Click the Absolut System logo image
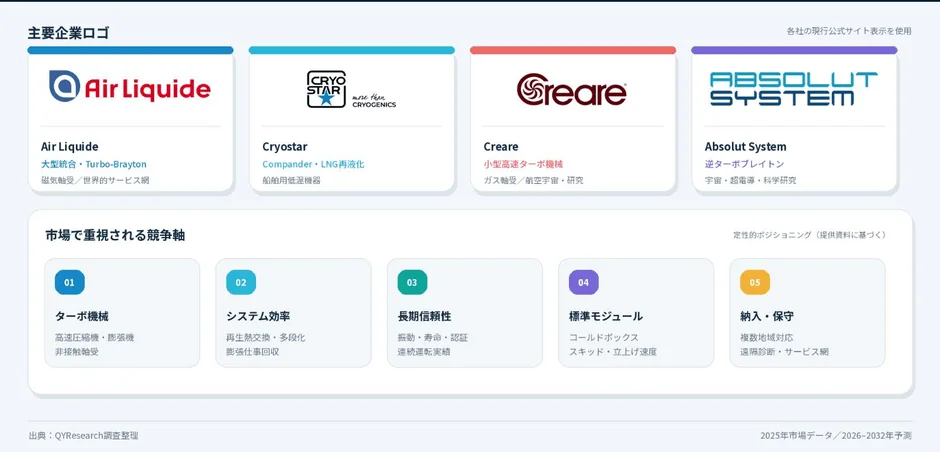The image size is (940, 452). tap(794, 89)
